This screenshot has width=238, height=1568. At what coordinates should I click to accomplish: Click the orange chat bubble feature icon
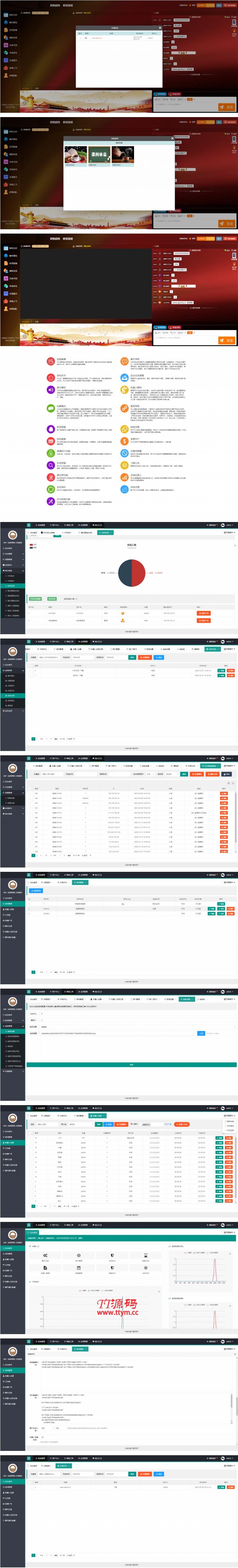tap(125, 361)
